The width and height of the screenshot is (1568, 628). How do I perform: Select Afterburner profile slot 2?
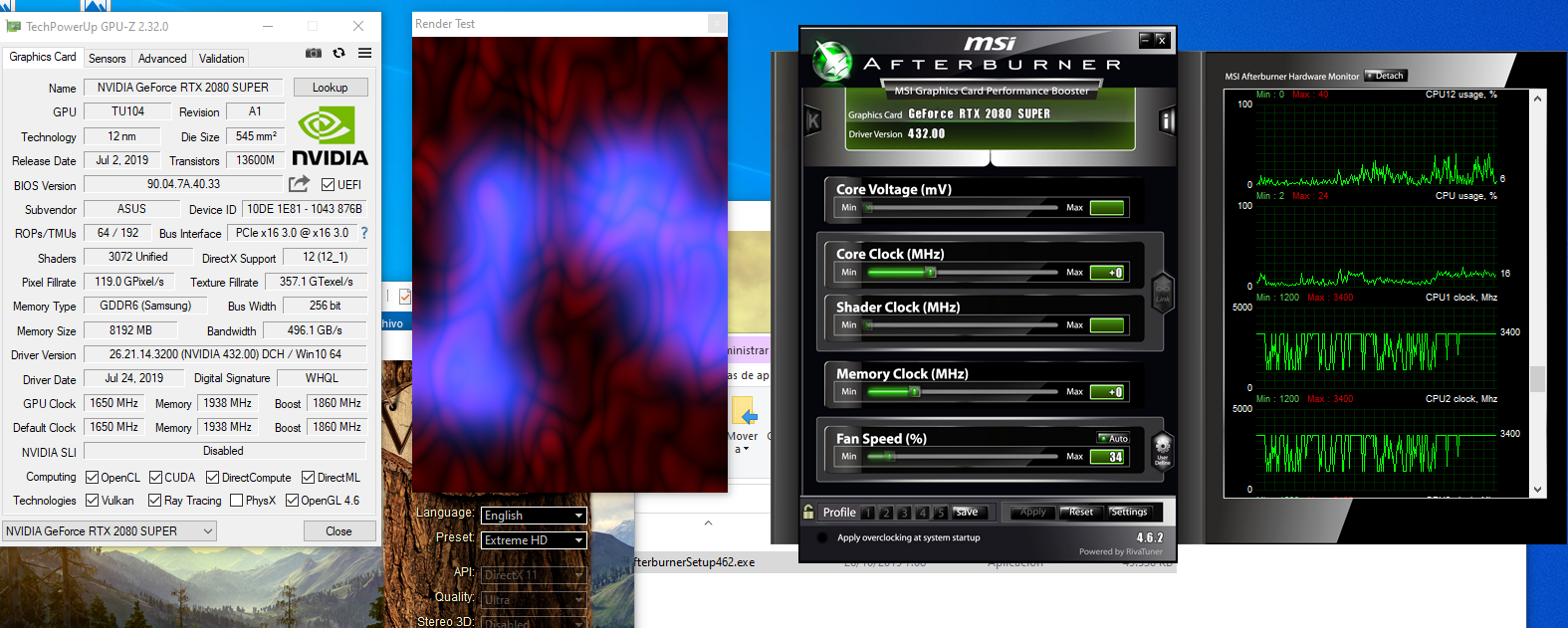click(886, 513)
